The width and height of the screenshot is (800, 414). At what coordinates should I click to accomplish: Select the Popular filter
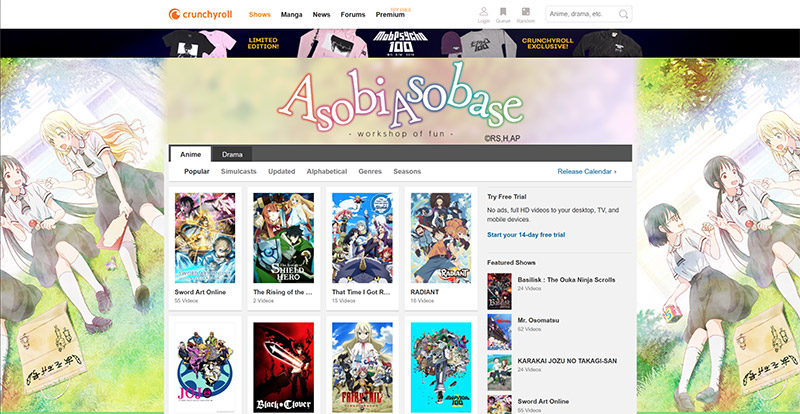pos(197,172)
